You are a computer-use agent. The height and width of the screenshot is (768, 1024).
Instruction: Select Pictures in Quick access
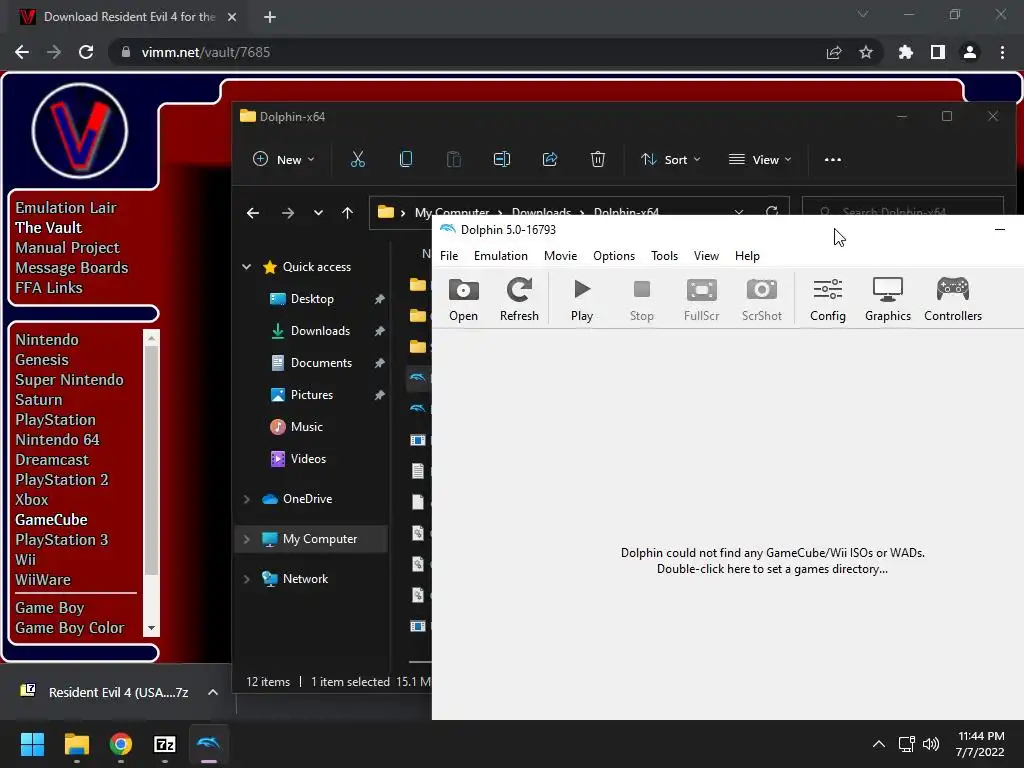coord(312,394)
